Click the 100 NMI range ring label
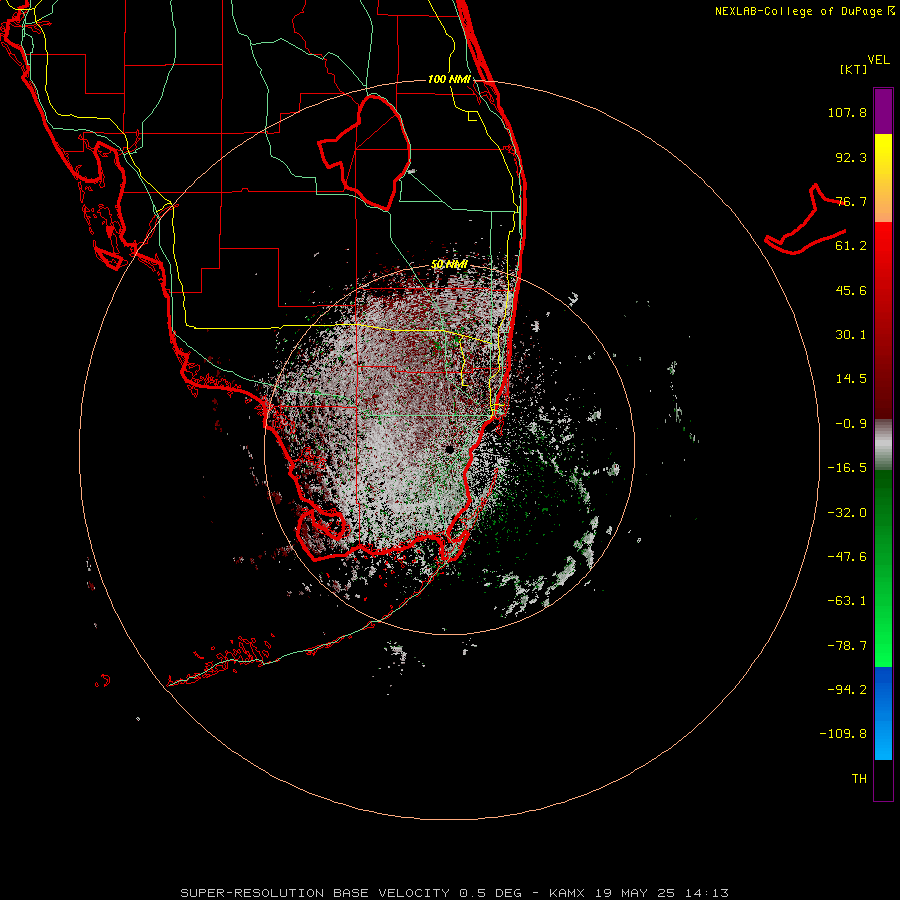This screenshot has height=900, width=900. pyautogui.click(x=449, y=79)
